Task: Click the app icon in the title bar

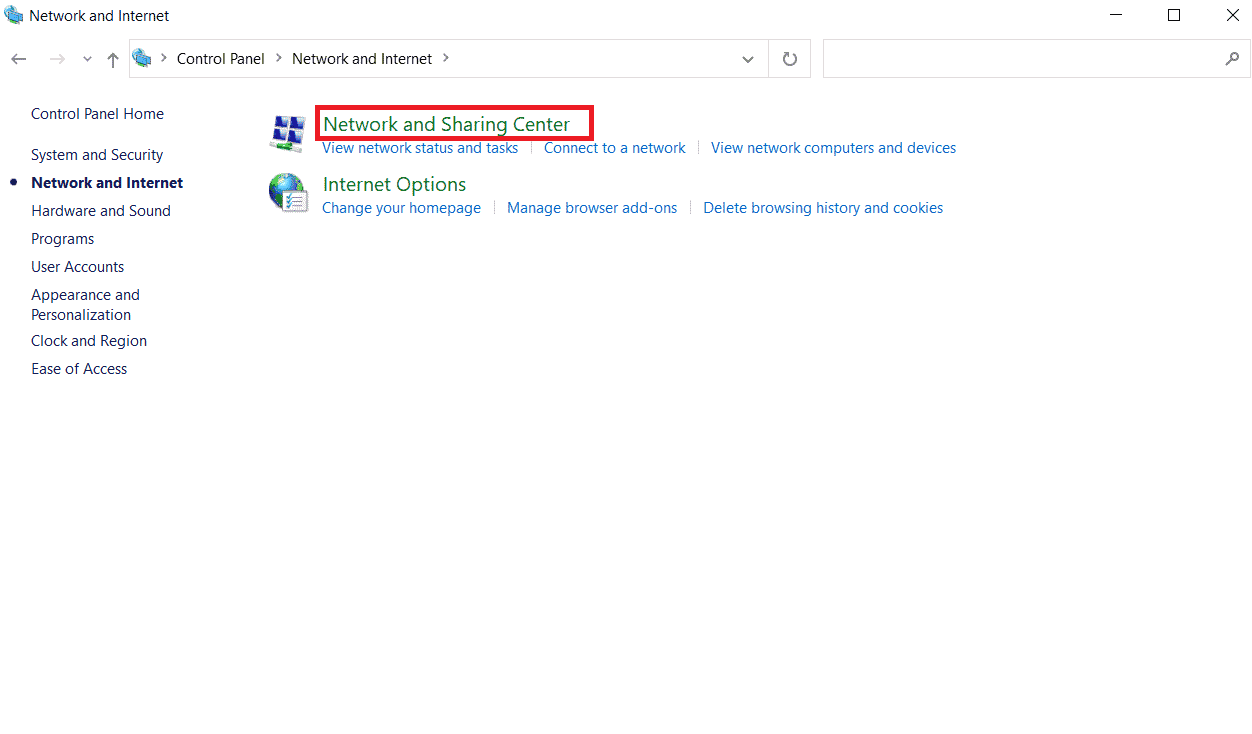Action: click(13, 14)
